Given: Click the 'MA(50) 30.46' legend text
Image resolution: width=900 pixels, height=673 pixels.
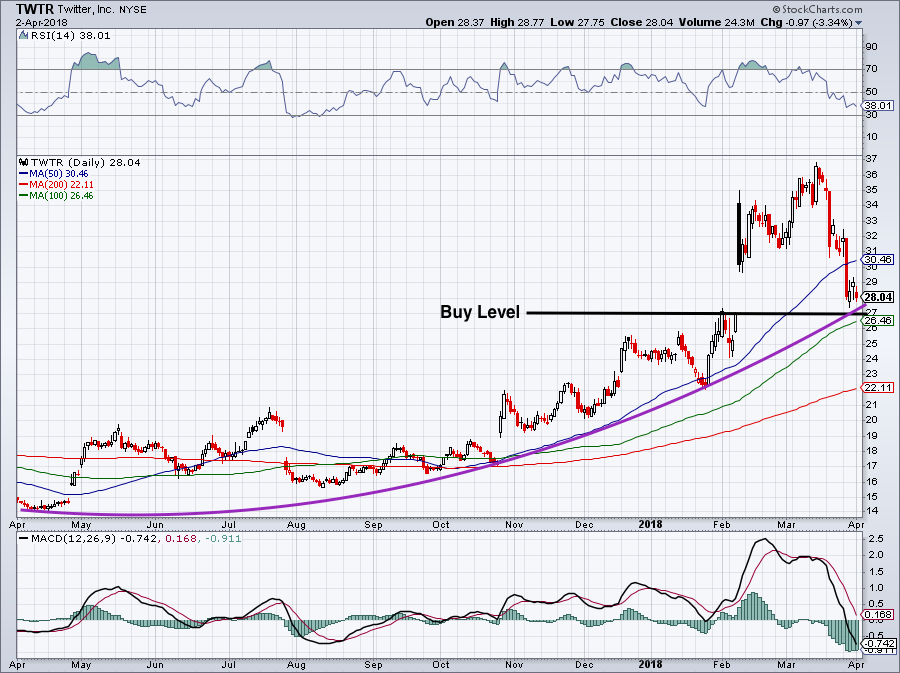Looking at the screenshot, I should coord(60,173).
